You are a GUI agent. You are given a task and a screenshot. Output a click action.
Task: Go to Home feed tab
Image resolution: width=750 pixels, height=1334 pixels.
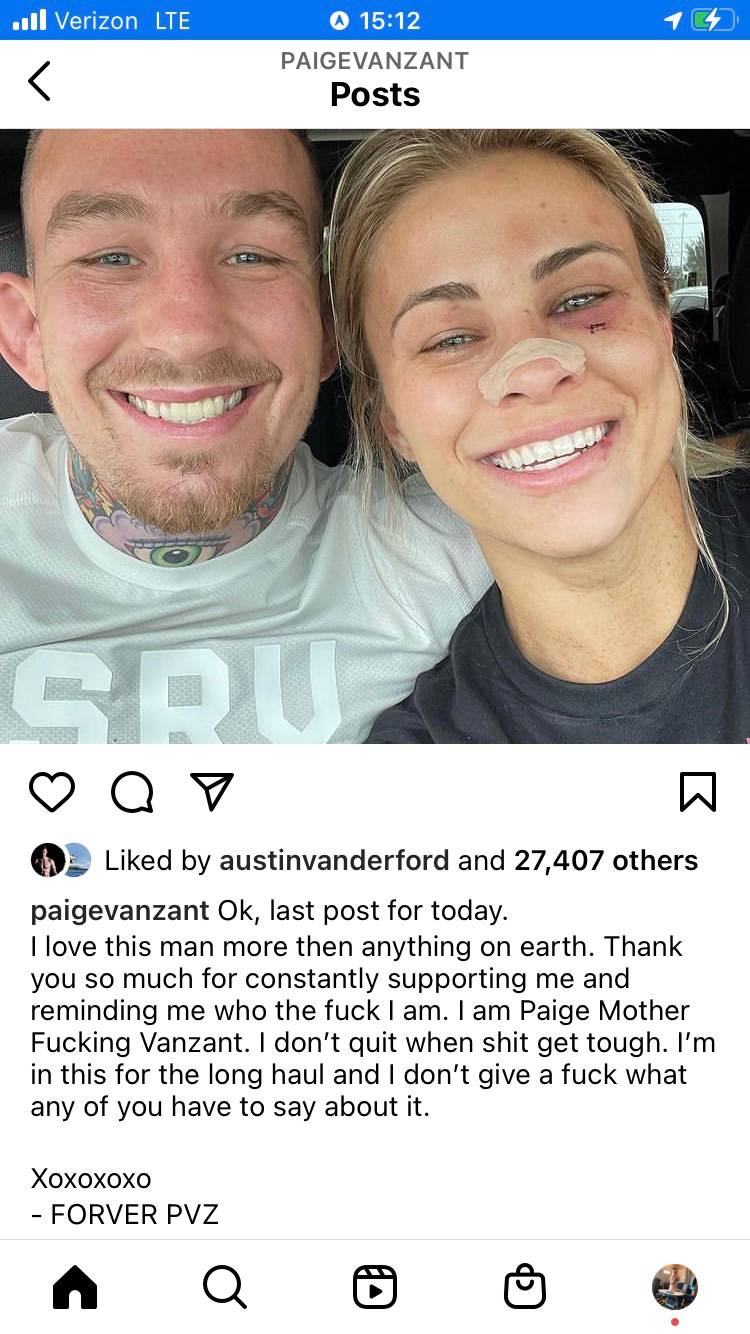coord(75,1287)
